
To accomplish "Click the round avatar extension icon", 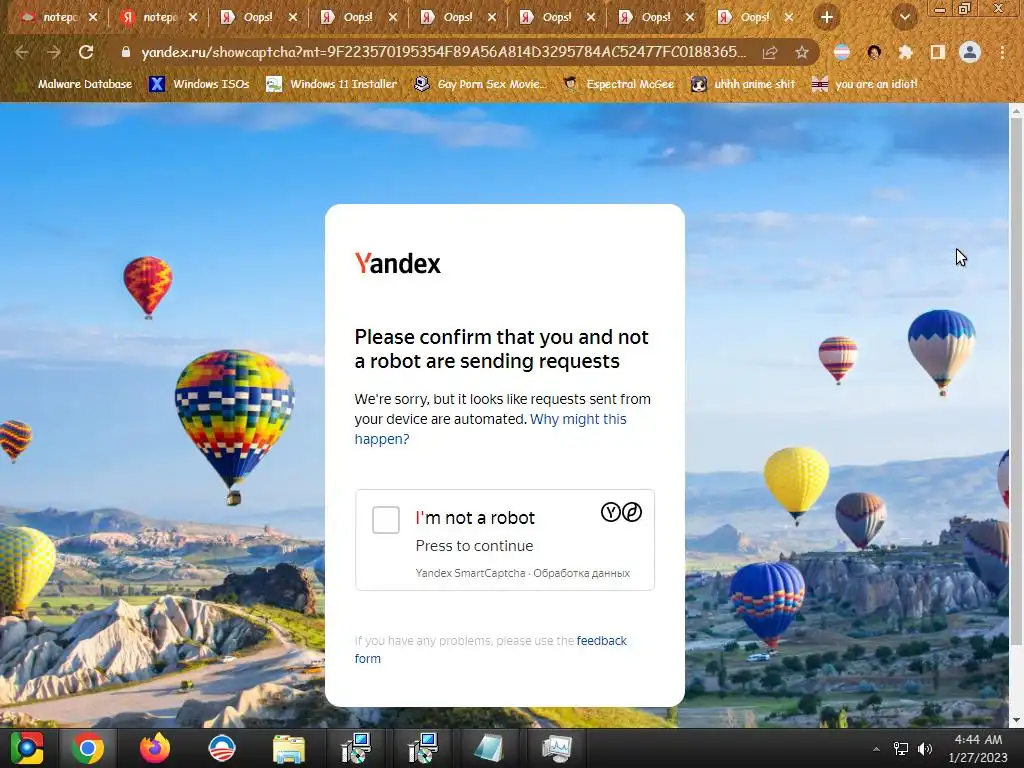I will point(874,52).
